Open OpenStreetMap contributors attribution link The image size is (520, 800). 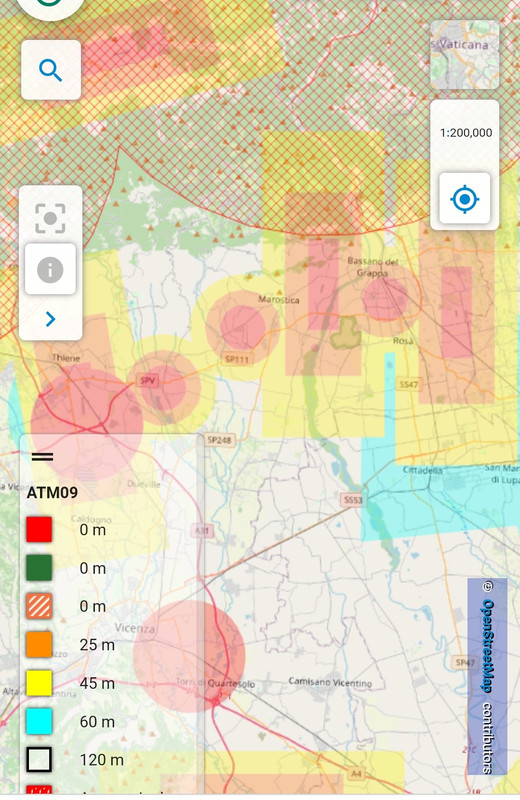(488, 677)
